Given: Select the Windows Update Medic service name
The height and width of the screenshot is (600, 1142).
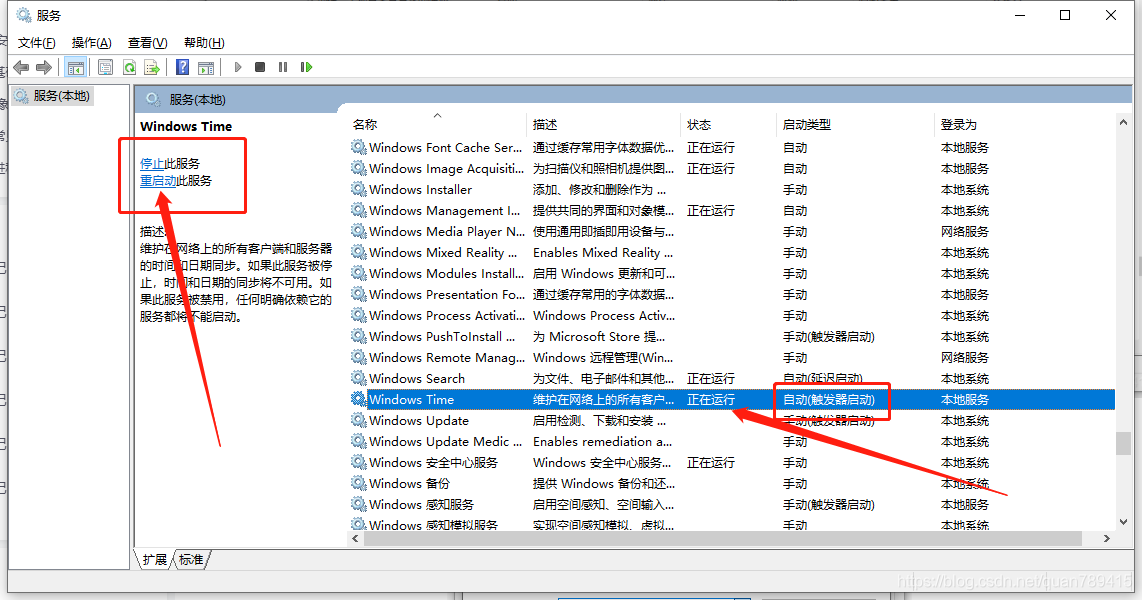Looking at the screenshot, I should pos(445,441).
